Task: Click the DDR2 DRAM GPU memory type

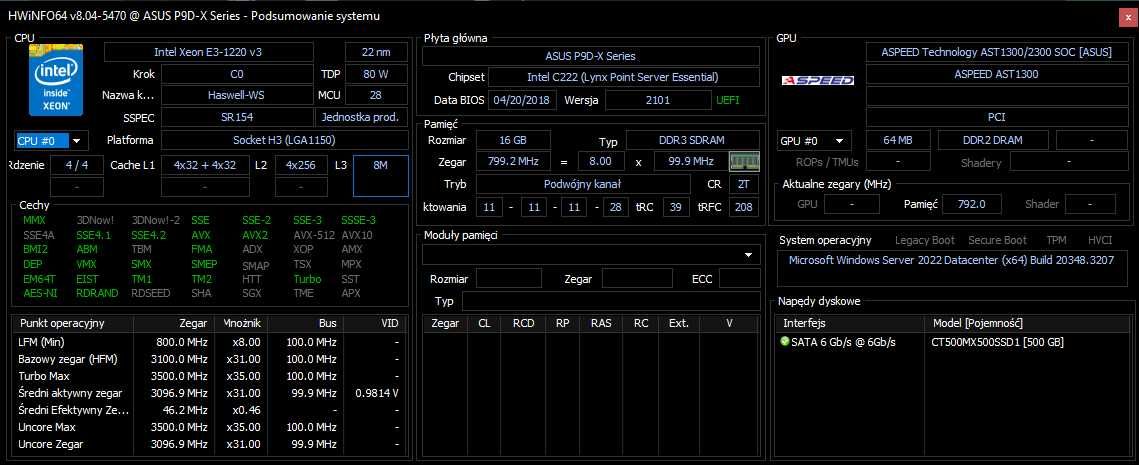Action: click(x=993, y=141)
